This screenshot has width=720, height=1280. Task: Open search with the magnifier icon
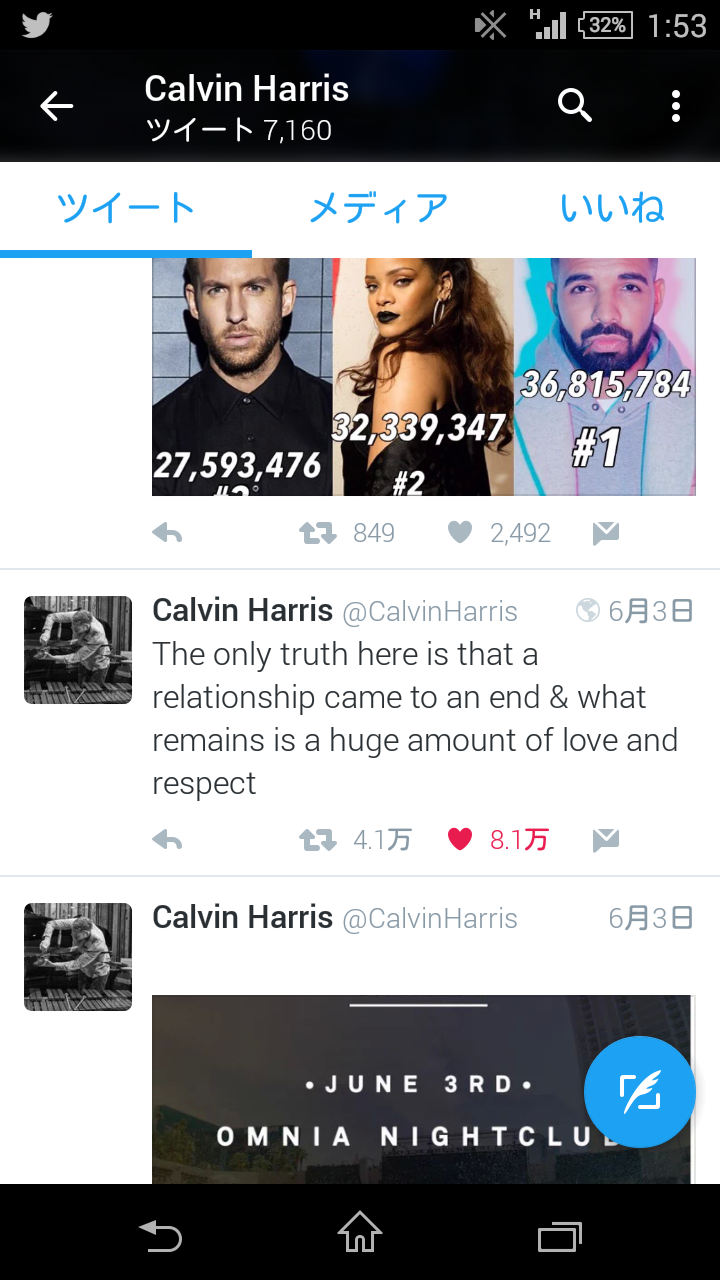click(x=575, y=105)
